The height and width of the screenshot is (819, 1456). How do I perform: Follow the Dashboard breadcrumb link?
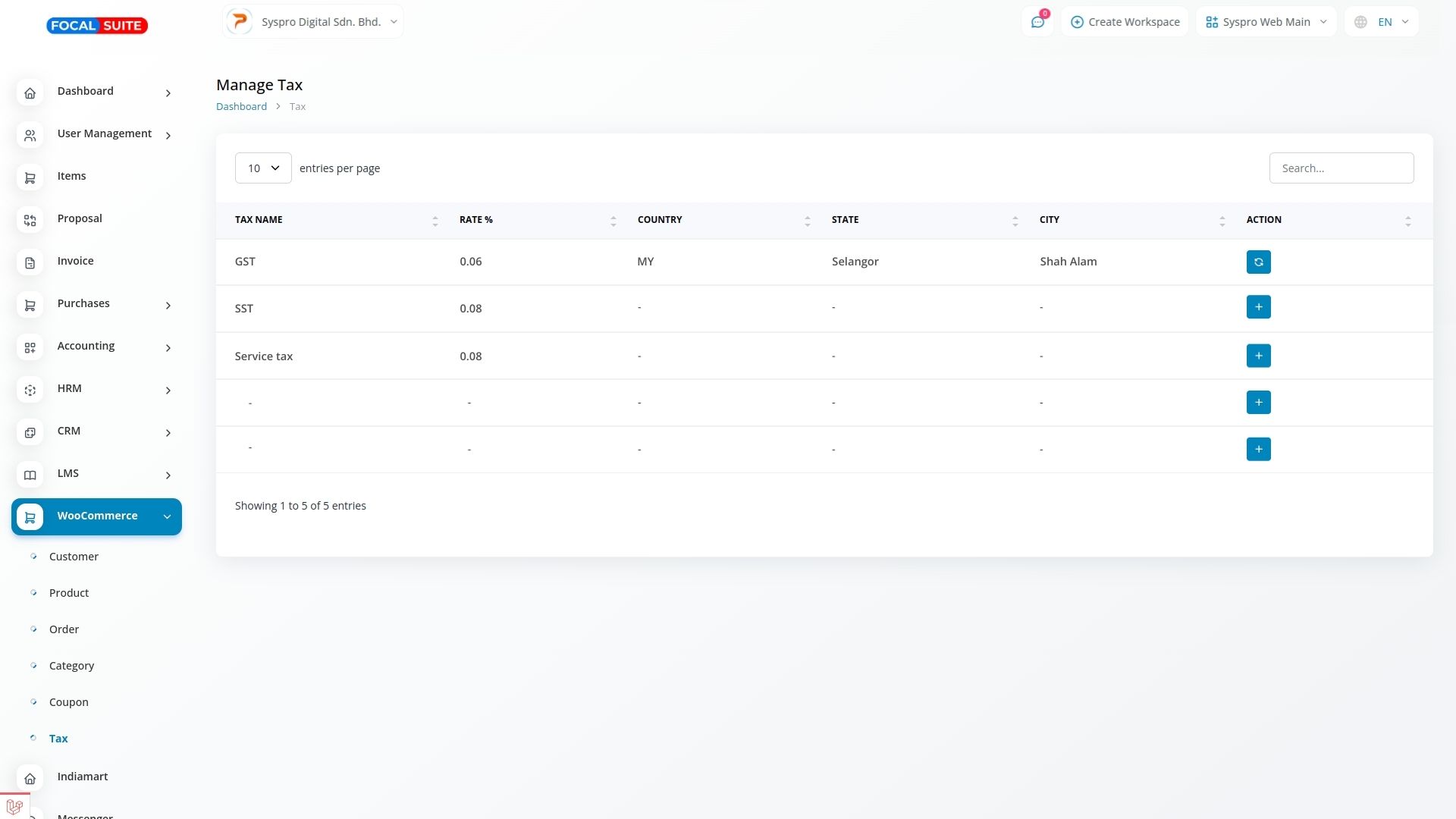241,107
